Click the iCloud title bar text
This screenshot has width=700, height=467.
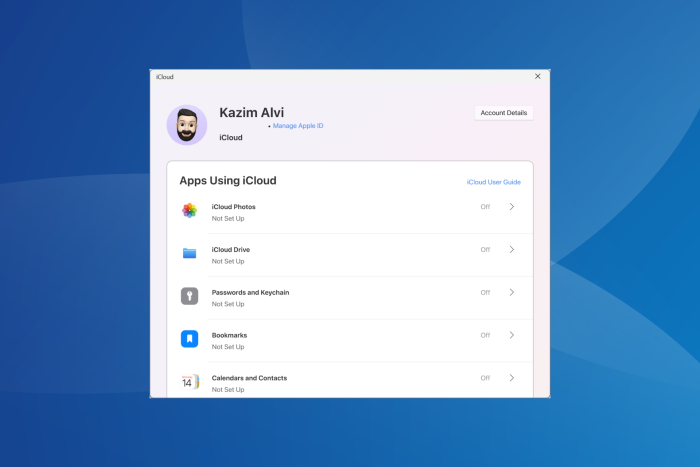coord(165,77)
